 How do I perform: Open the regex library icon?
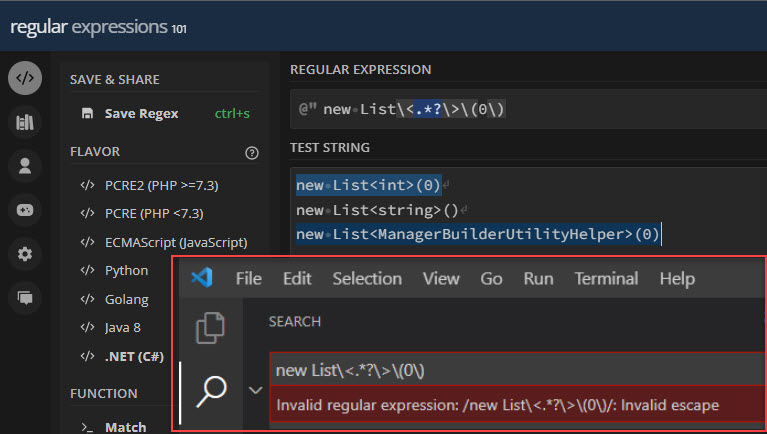tap(25, 122)
